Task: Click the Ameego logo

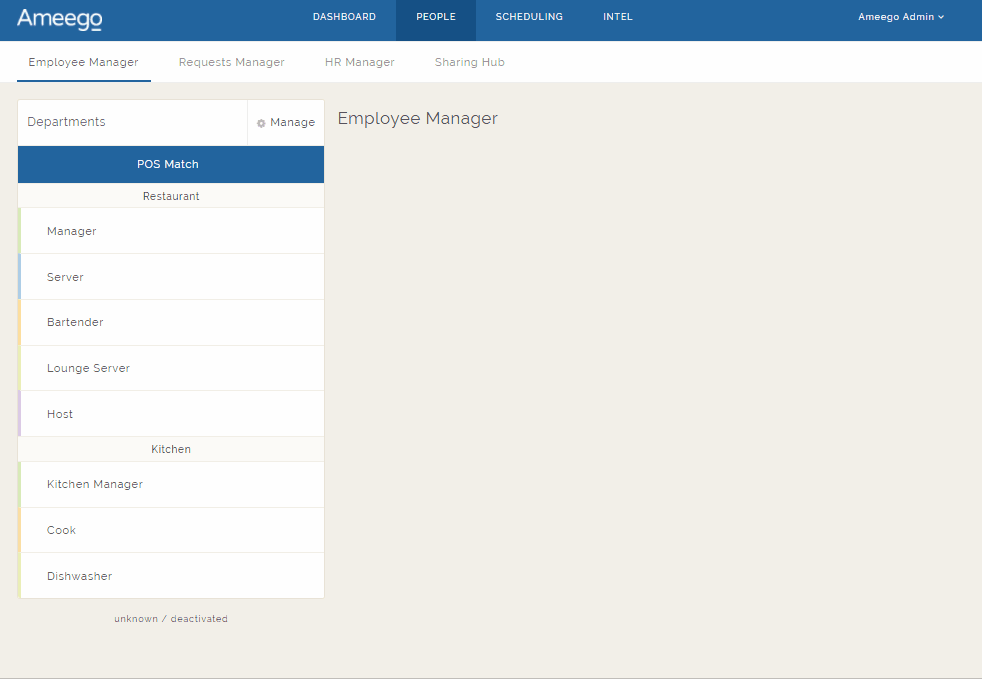Action: pos(59,20)
